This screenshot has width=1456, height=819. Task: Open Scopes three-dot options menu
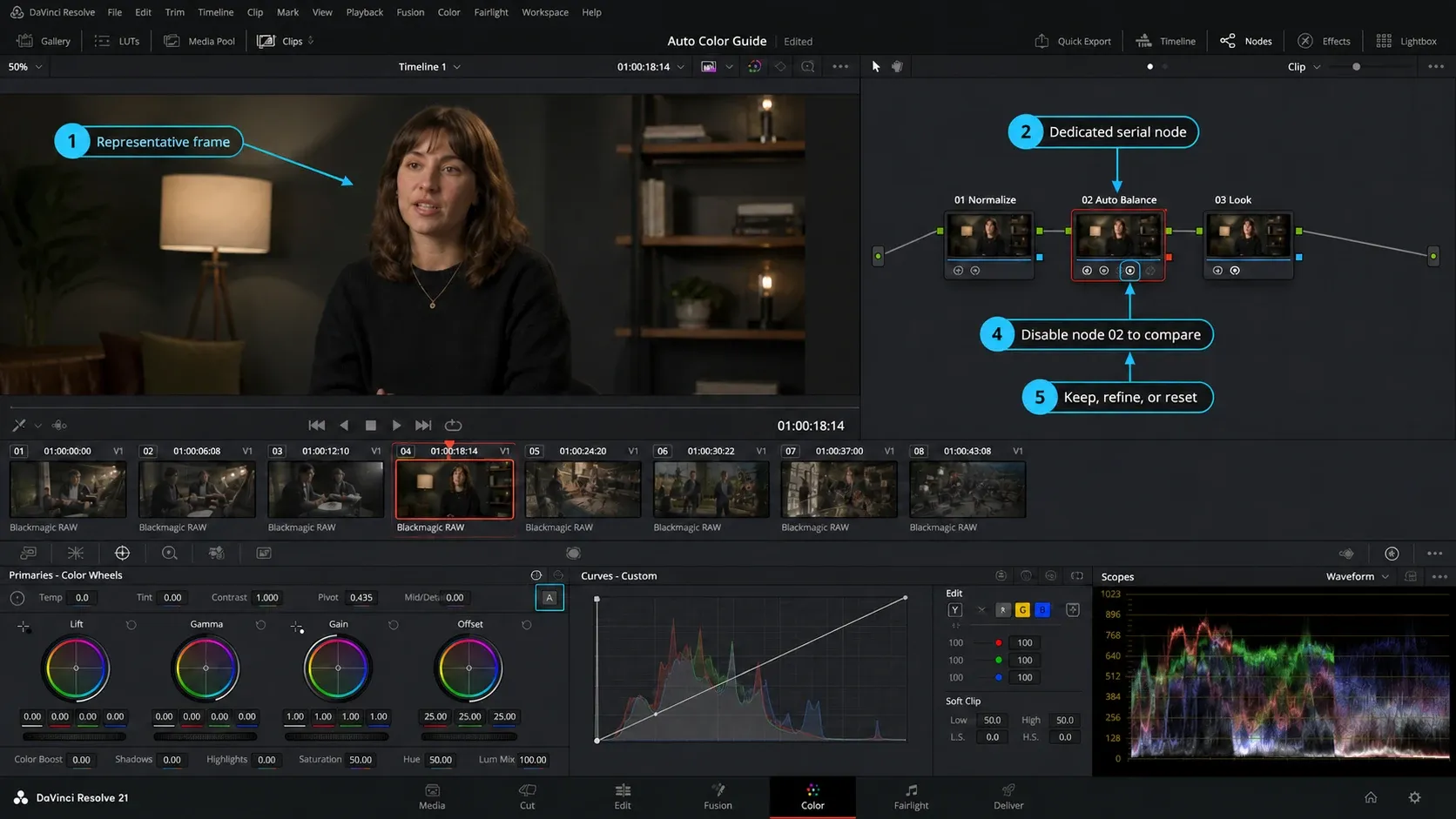tap(1439, 576)
